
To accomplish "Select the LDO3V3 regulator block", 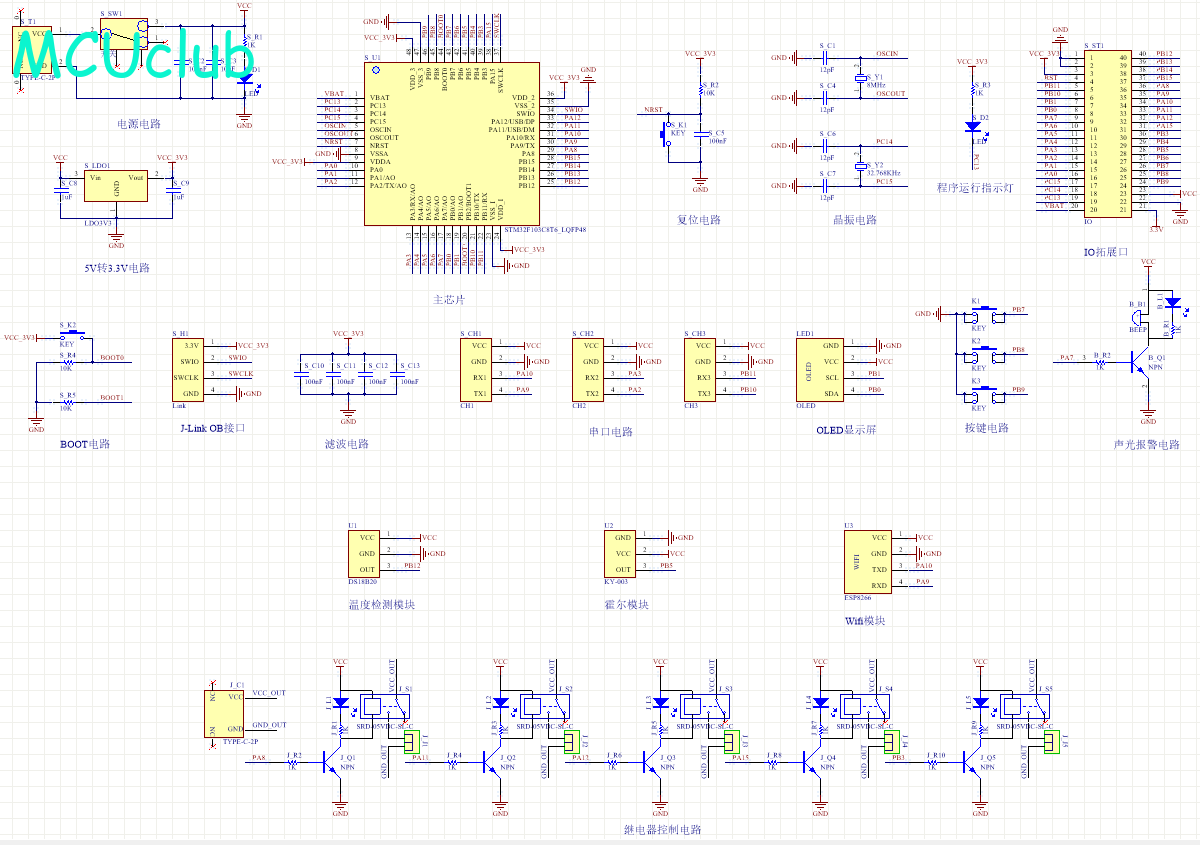I will click(x=116, y=186).
